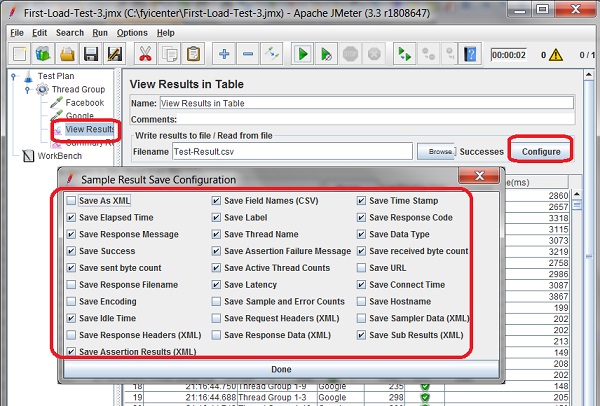This screenshot has height=406, width=600.
Task: Open the Function Helper dialog icon
Action: point(470,54)
